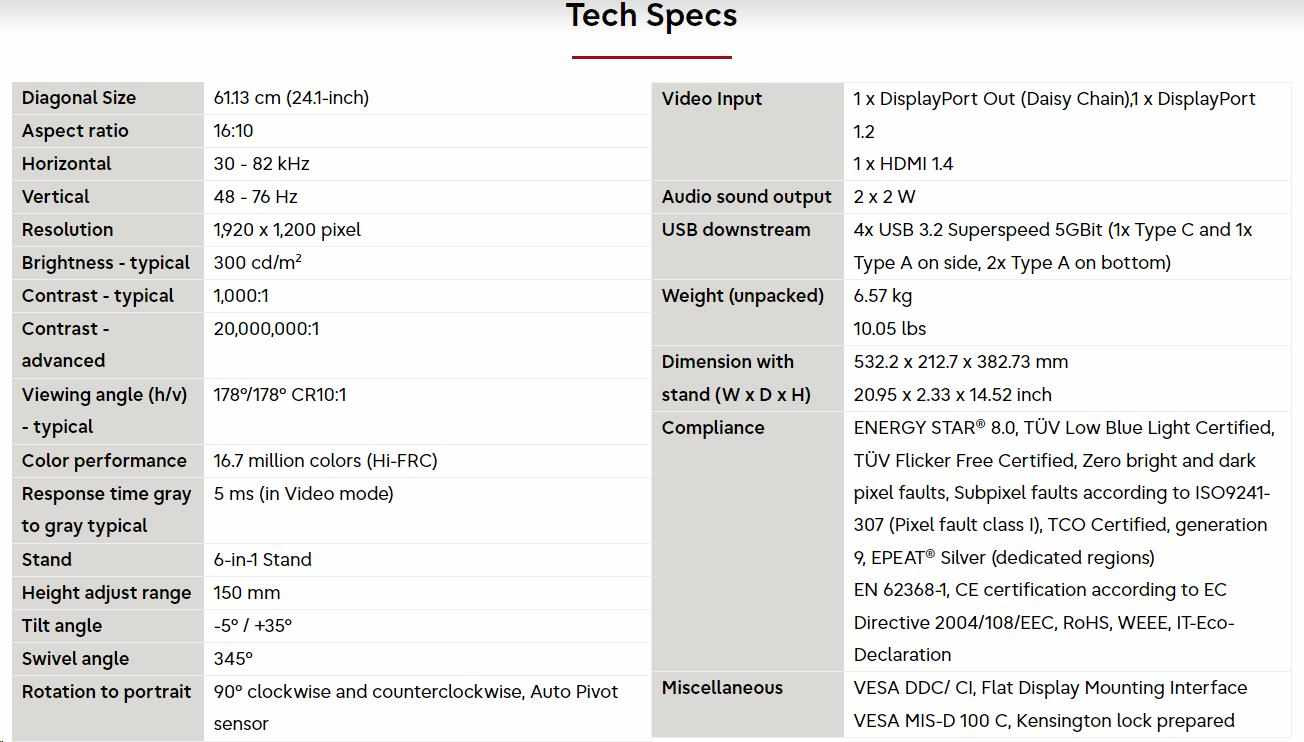Click the Audio sound output label

point(746,197)
